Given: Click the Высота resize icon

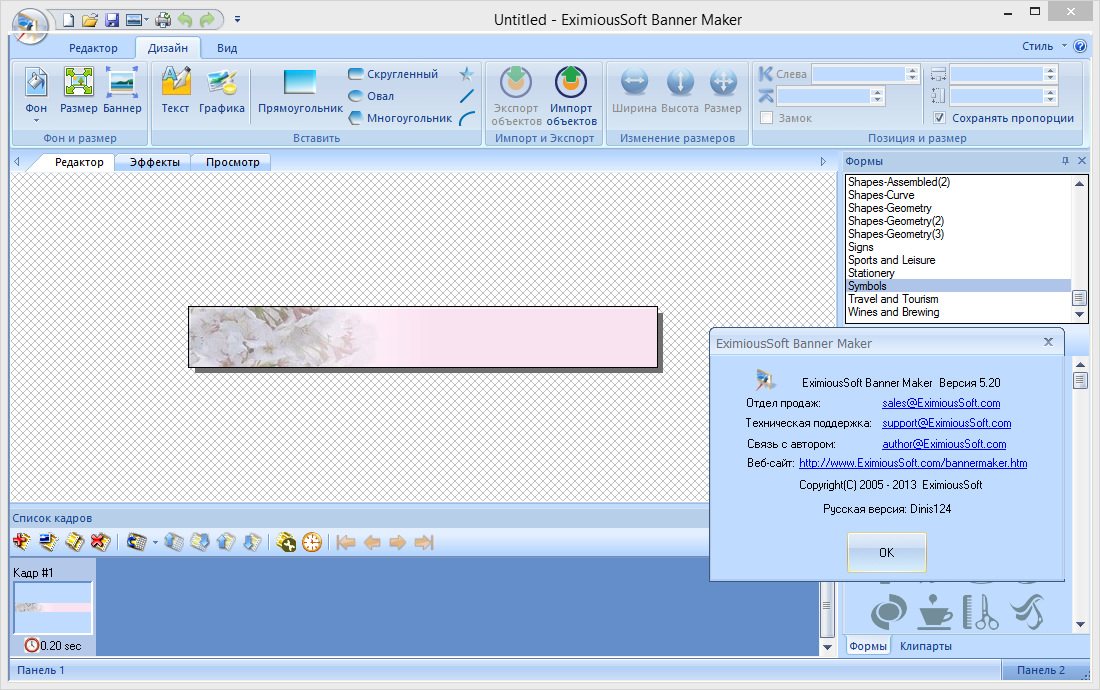Looking at the screenshot, I should coord(680,90).
